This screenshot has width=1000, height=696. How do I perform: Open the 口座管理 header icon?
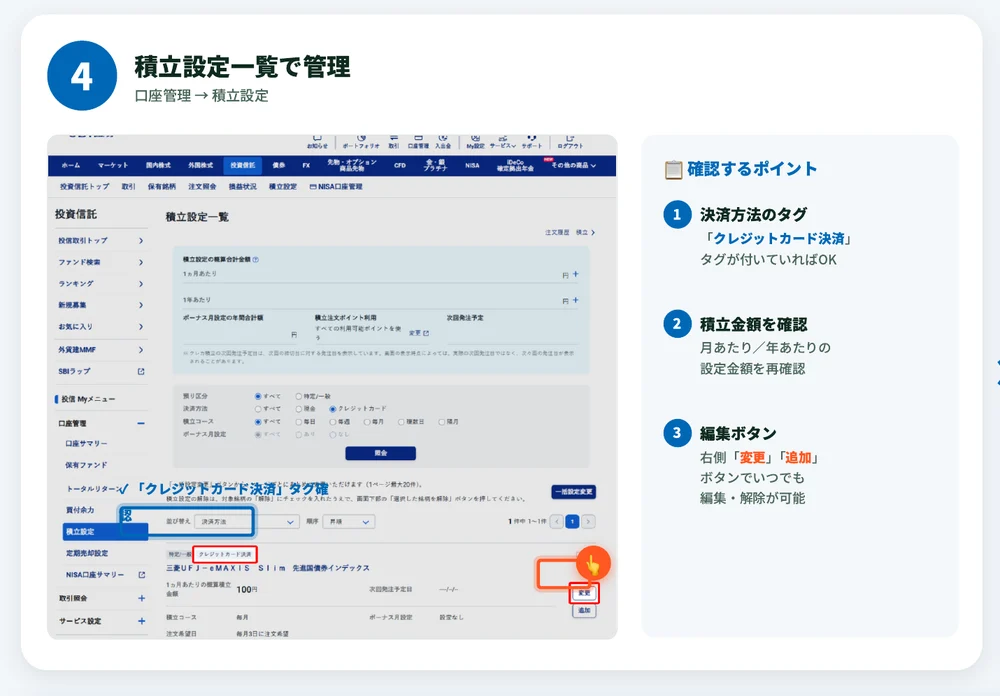(418, 142)
